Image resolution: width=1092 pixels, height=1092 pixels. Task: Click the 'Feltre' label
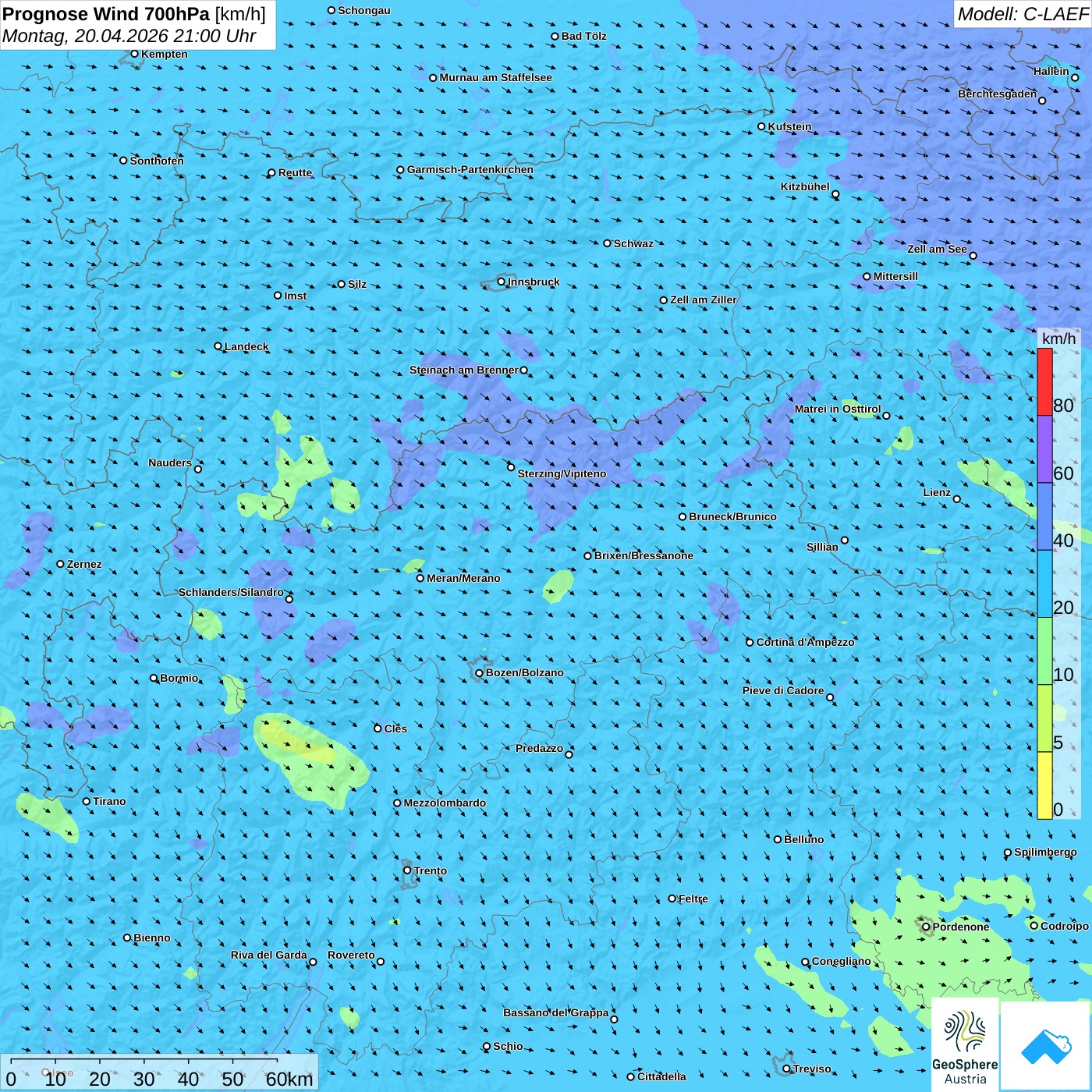(693, 899)
